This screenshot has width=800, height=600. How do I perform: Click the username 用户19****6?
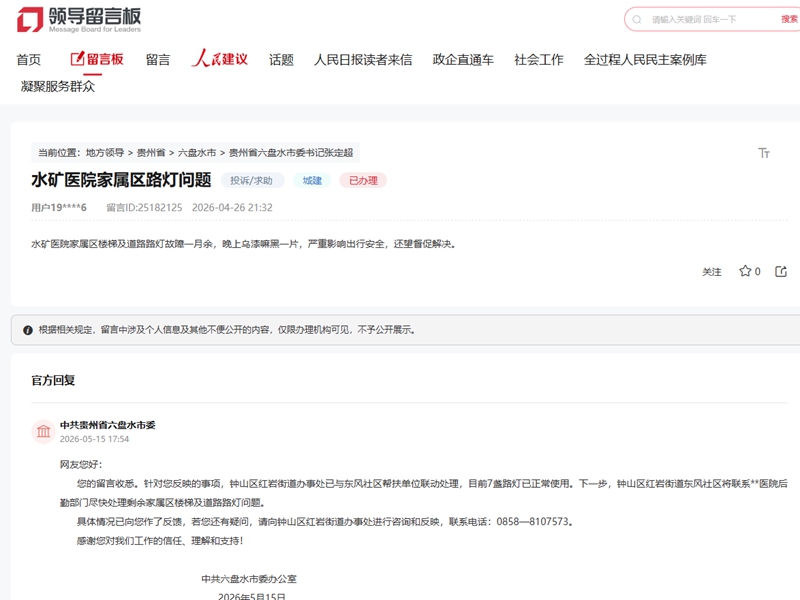(x=59, y=208)
